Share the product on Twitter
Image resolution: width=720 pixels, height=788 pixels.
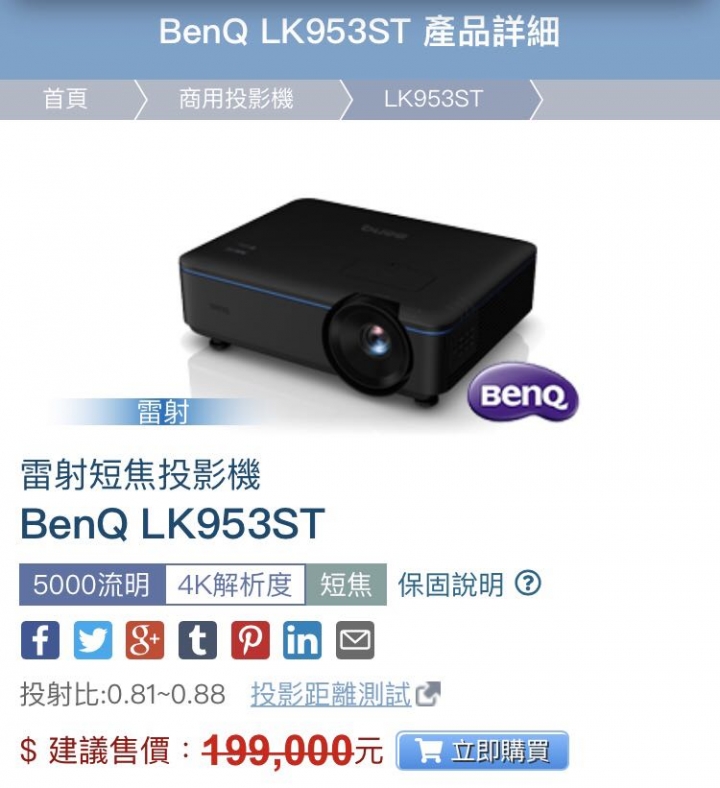tap(93, 640)
